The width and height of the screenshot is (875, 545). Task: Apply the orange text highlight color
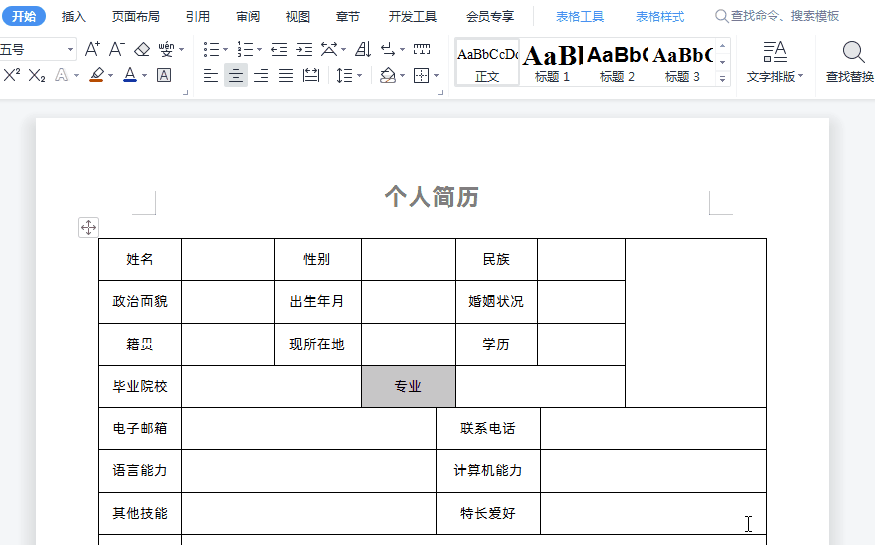point(97,75)
